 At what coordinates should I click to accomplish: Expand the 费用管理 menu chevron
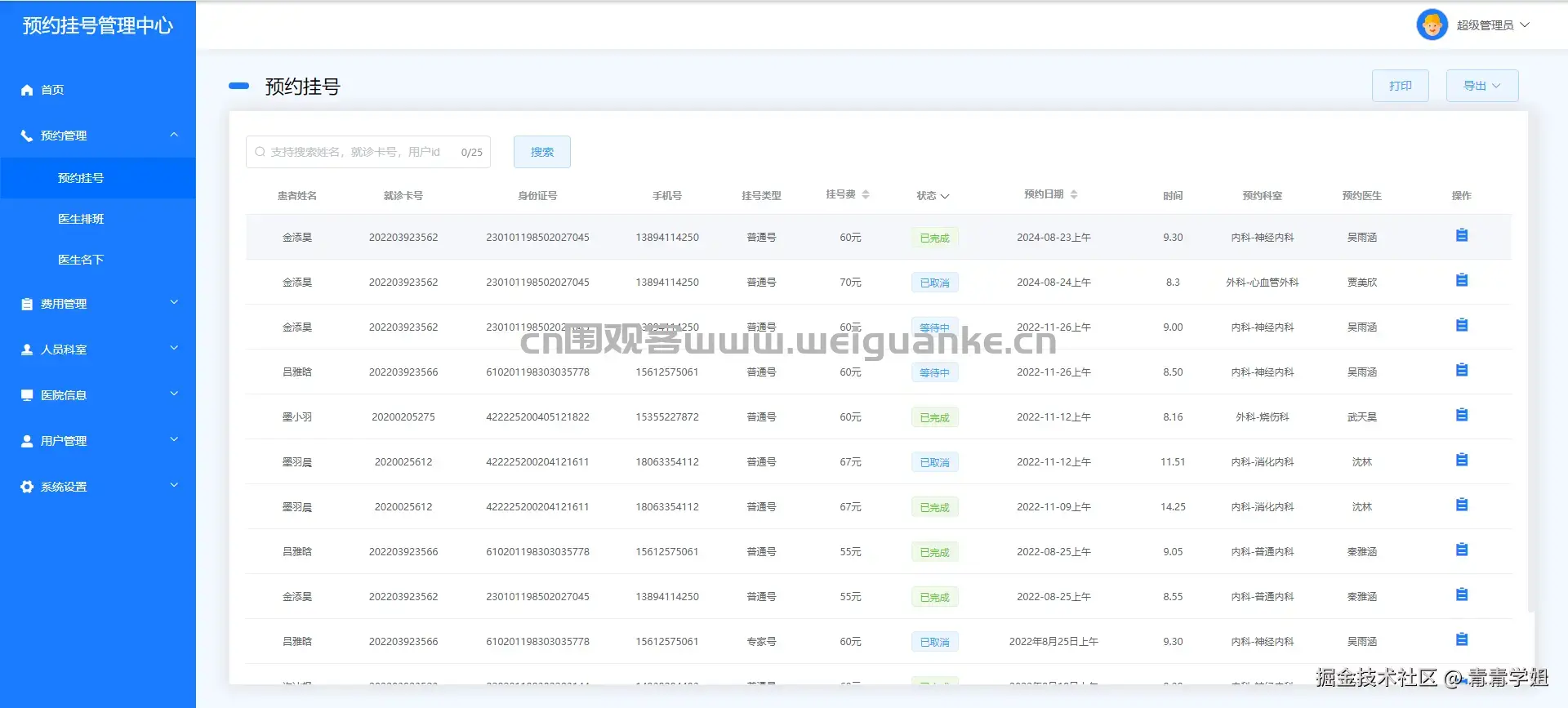click(174, 303)
